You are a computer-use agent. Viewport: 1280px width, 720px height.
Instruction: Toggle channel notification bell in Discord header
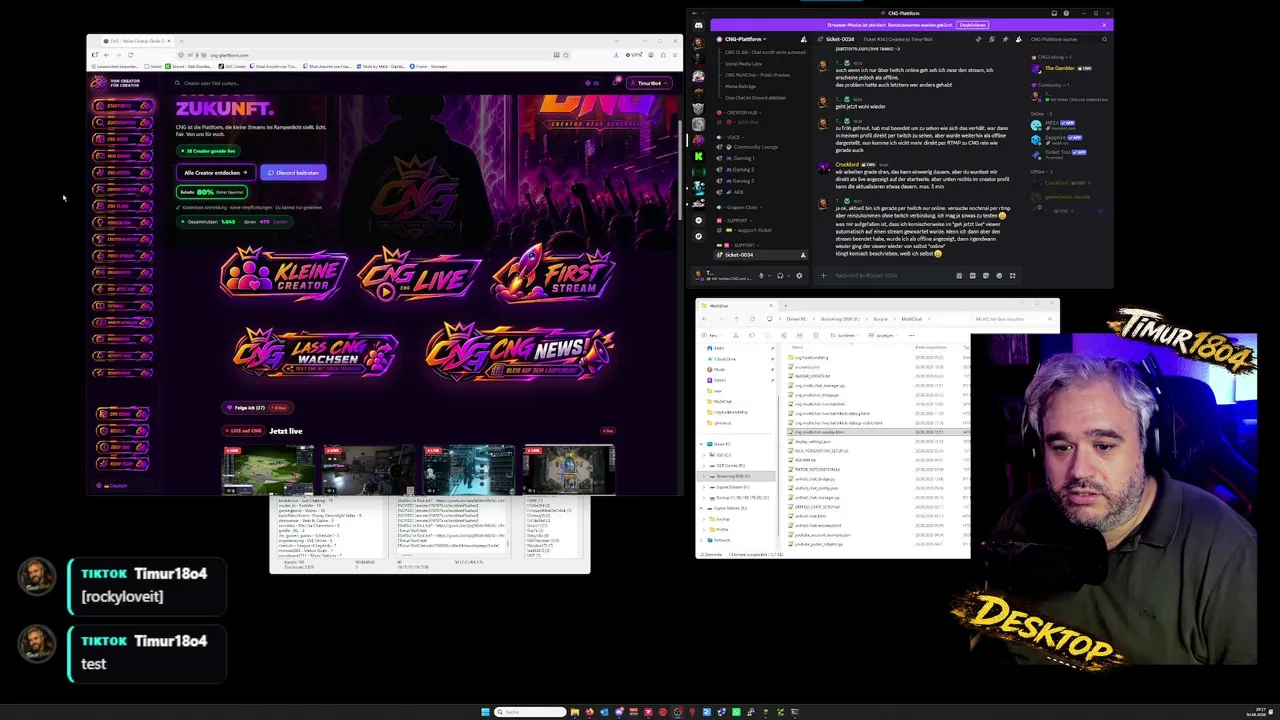pos(991,39)
